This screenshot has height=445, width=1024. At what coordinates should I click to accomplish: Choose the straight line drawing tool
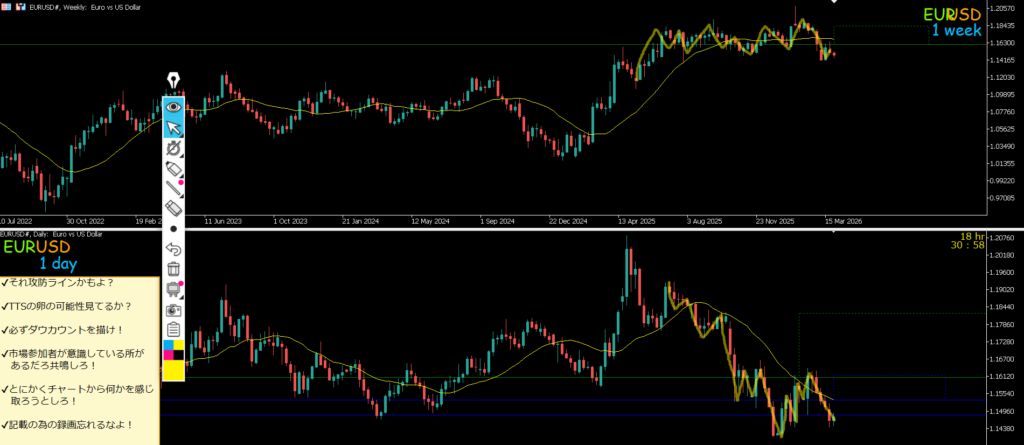tap(173, 188)
